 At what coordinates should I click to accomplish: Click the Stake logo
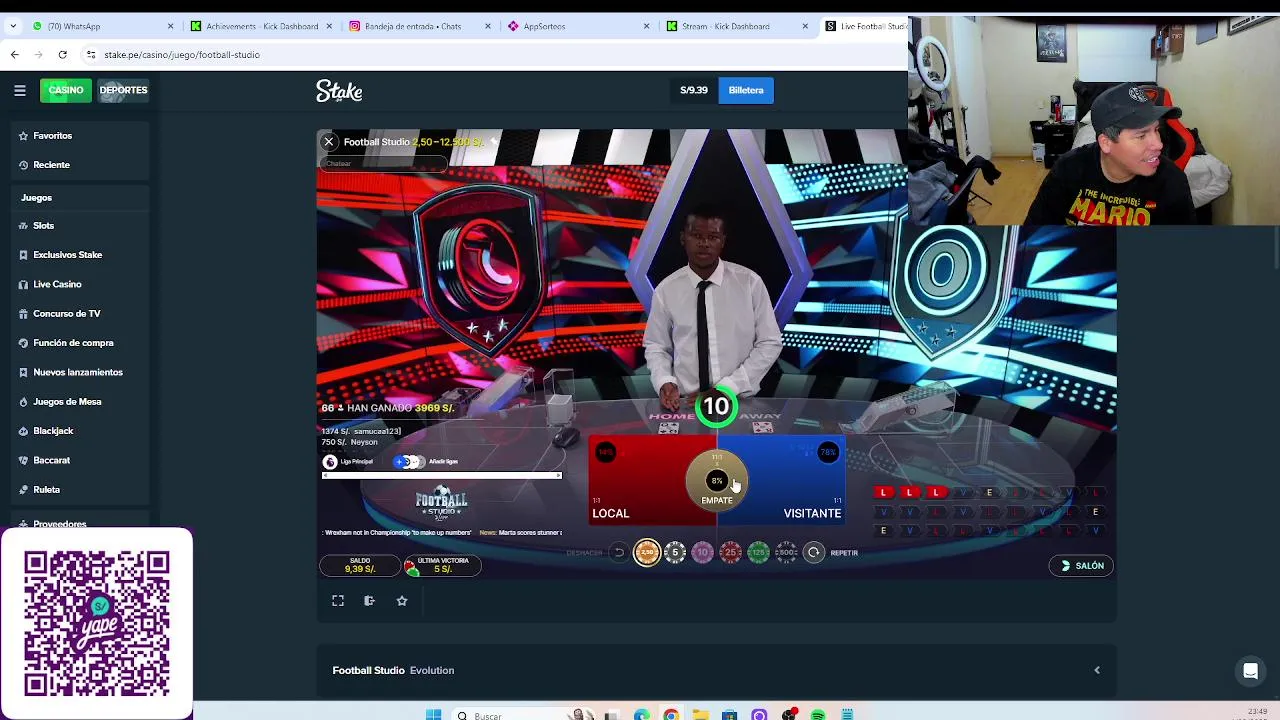point(339,91)
